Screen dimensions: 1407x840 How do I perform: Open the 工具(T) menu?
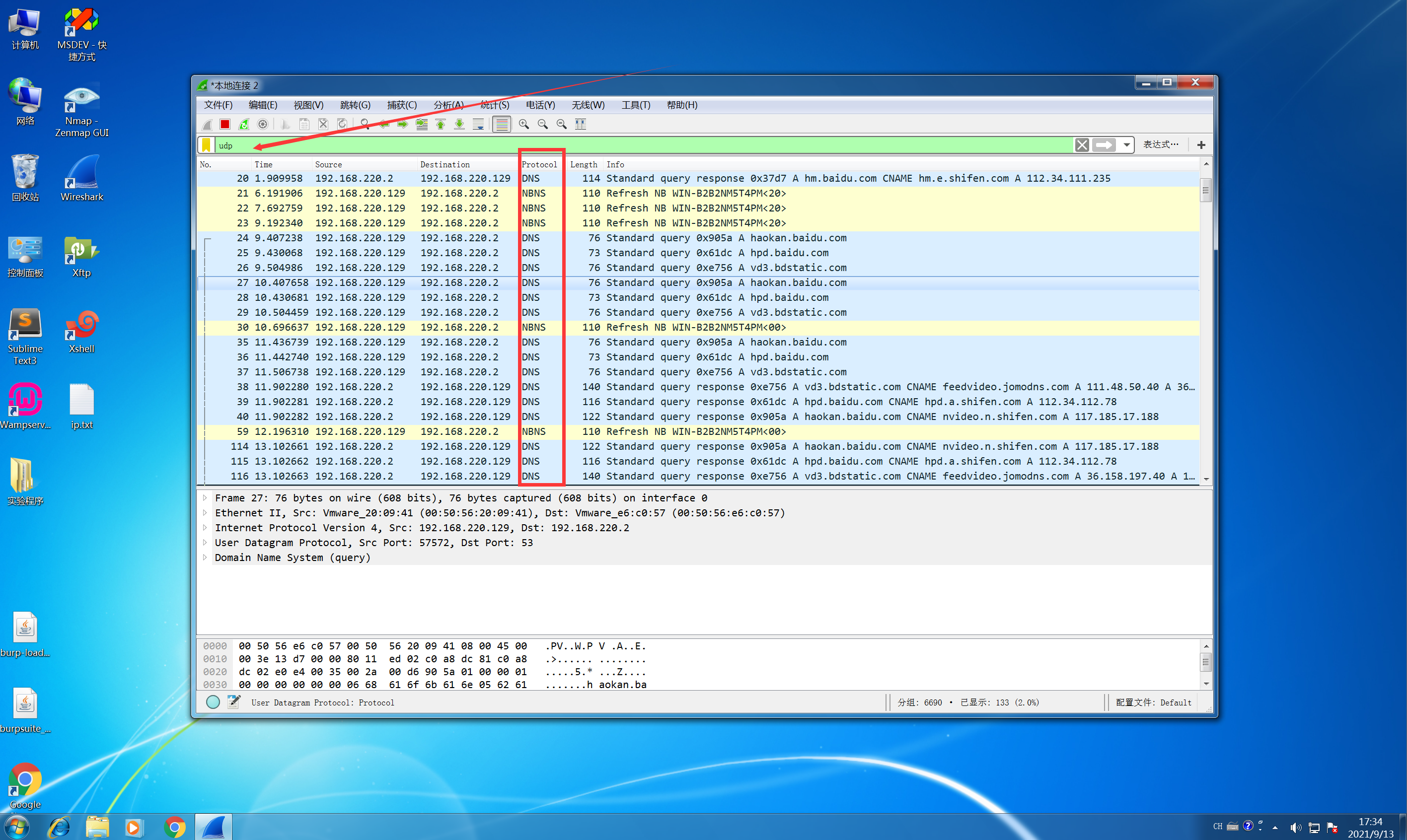point(636,105)
